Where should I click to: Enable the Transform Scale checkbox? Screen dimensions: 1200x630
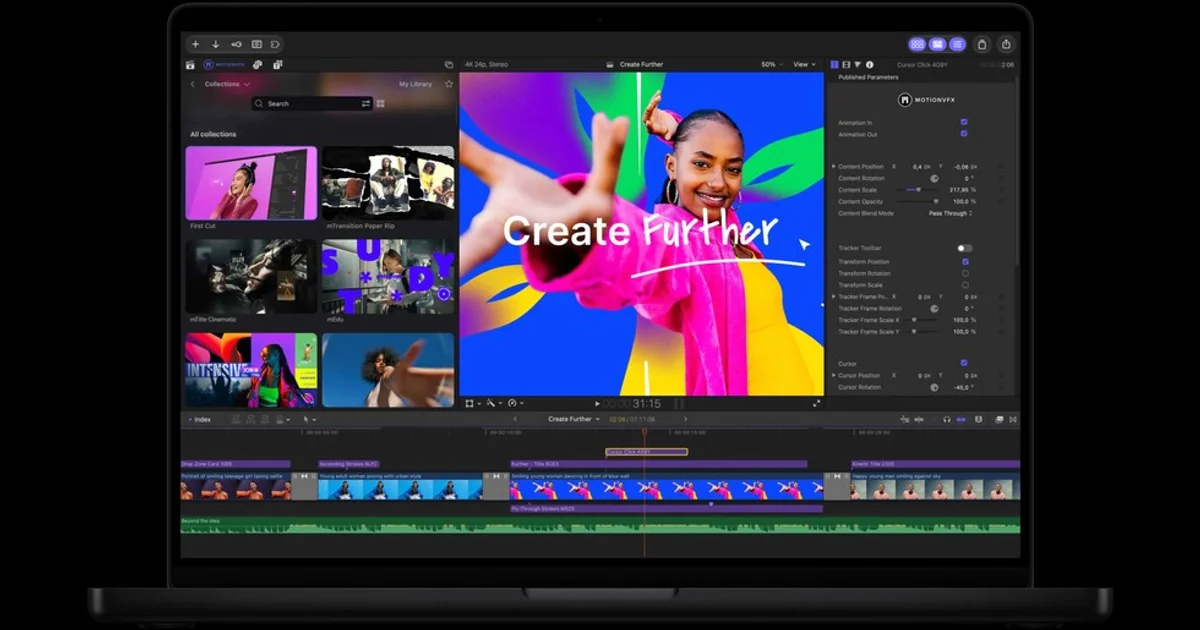tap(965, 285)
